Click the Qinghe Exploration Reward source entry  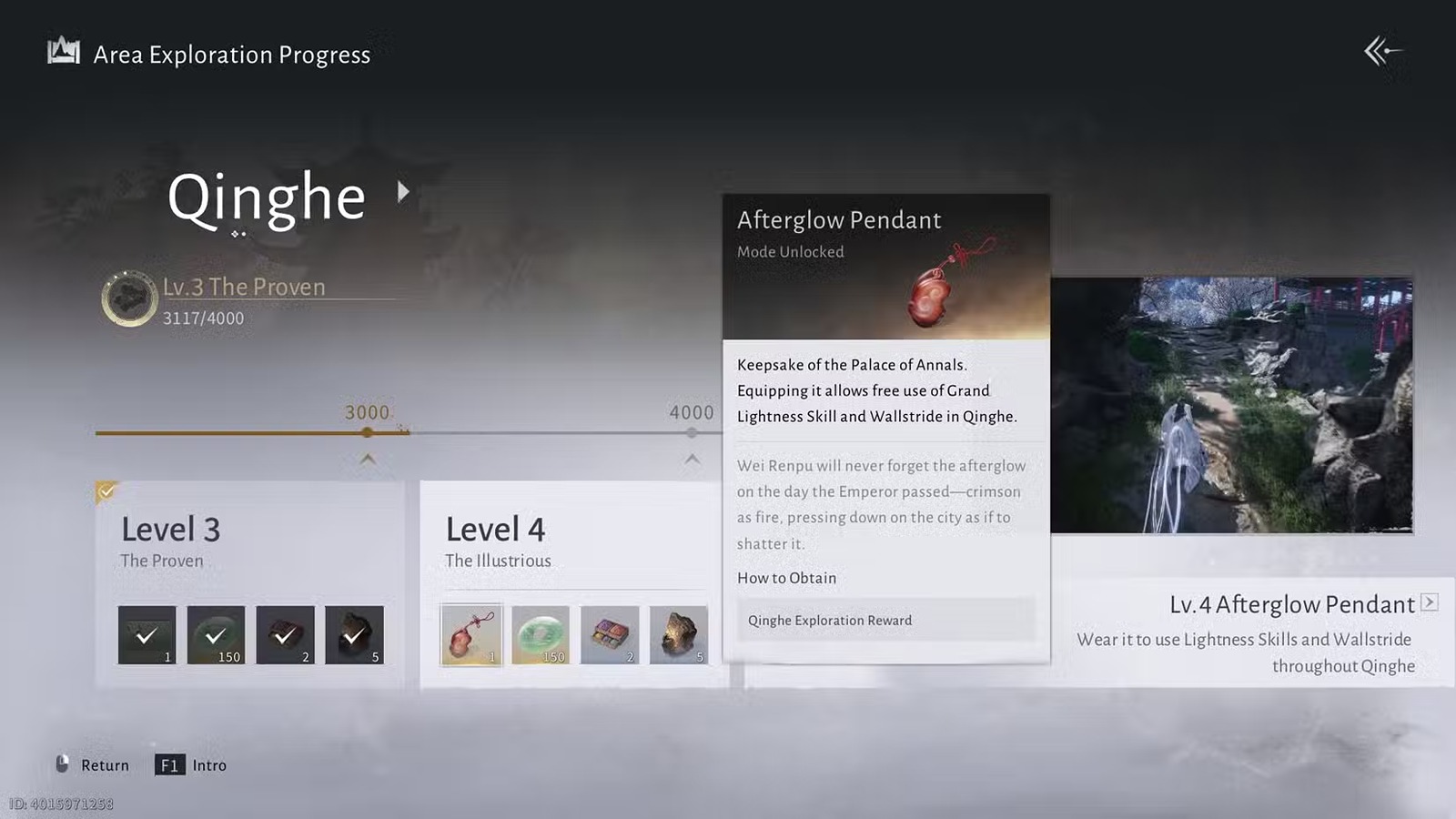coord(886,620)
